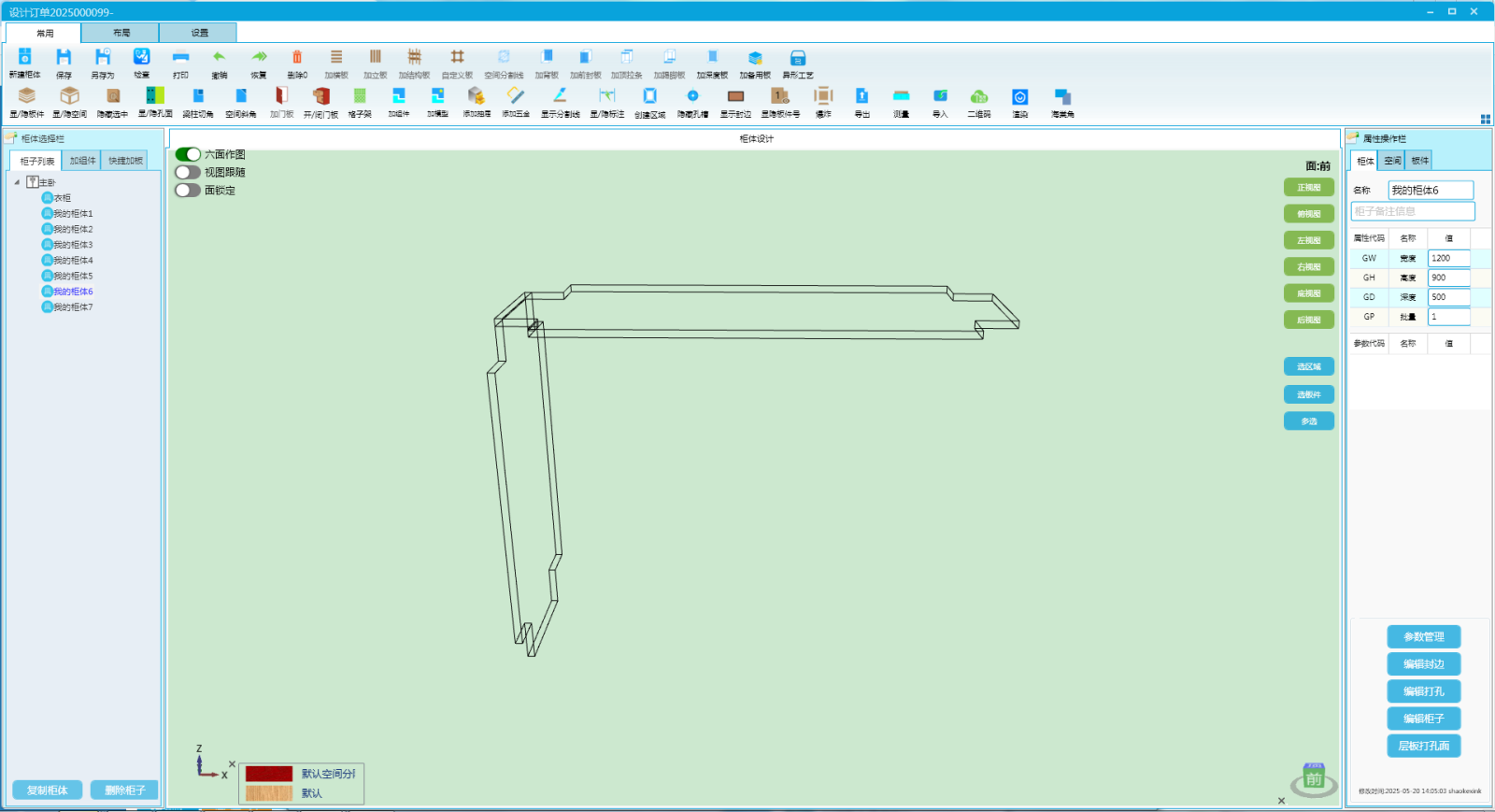
Task: Click the 显隐板件号 board number icon
Action: pyautogui.click(x=780, y=95)
